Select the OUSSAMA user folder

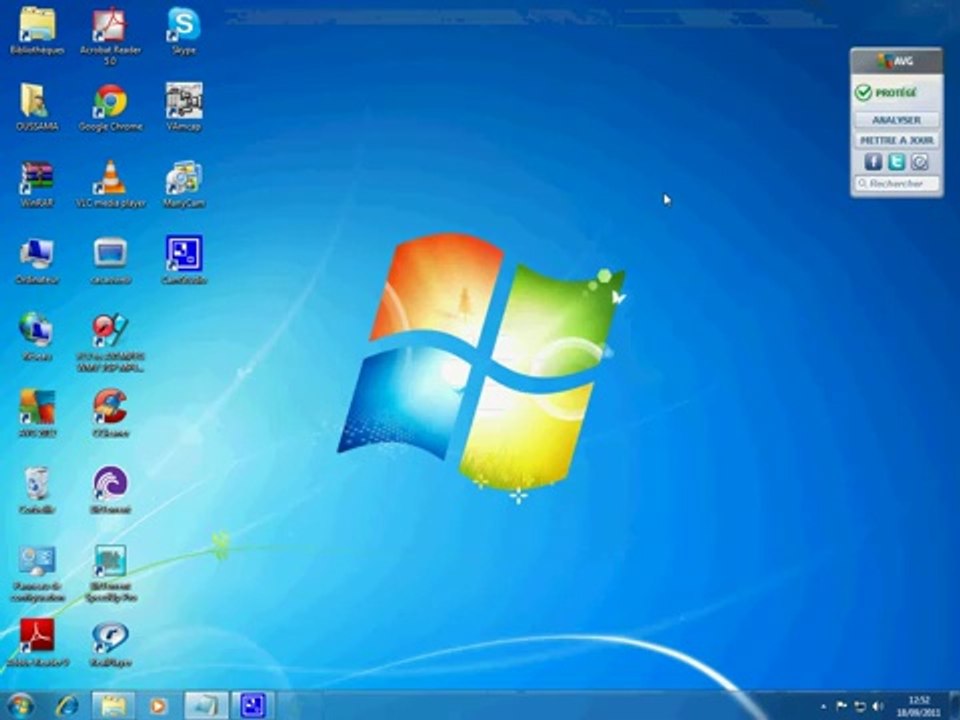point(37,107)
